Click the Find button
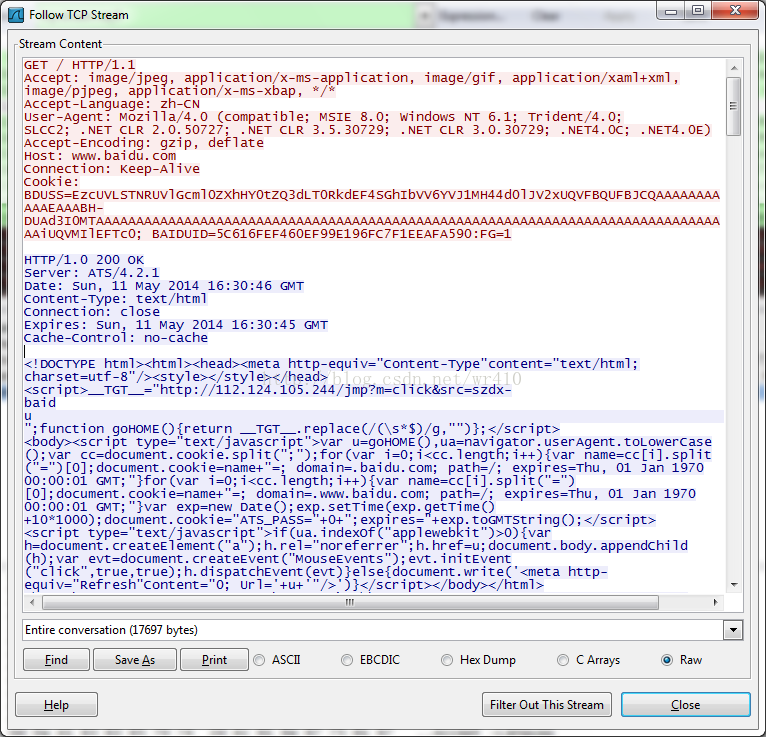 pos(56,660)
